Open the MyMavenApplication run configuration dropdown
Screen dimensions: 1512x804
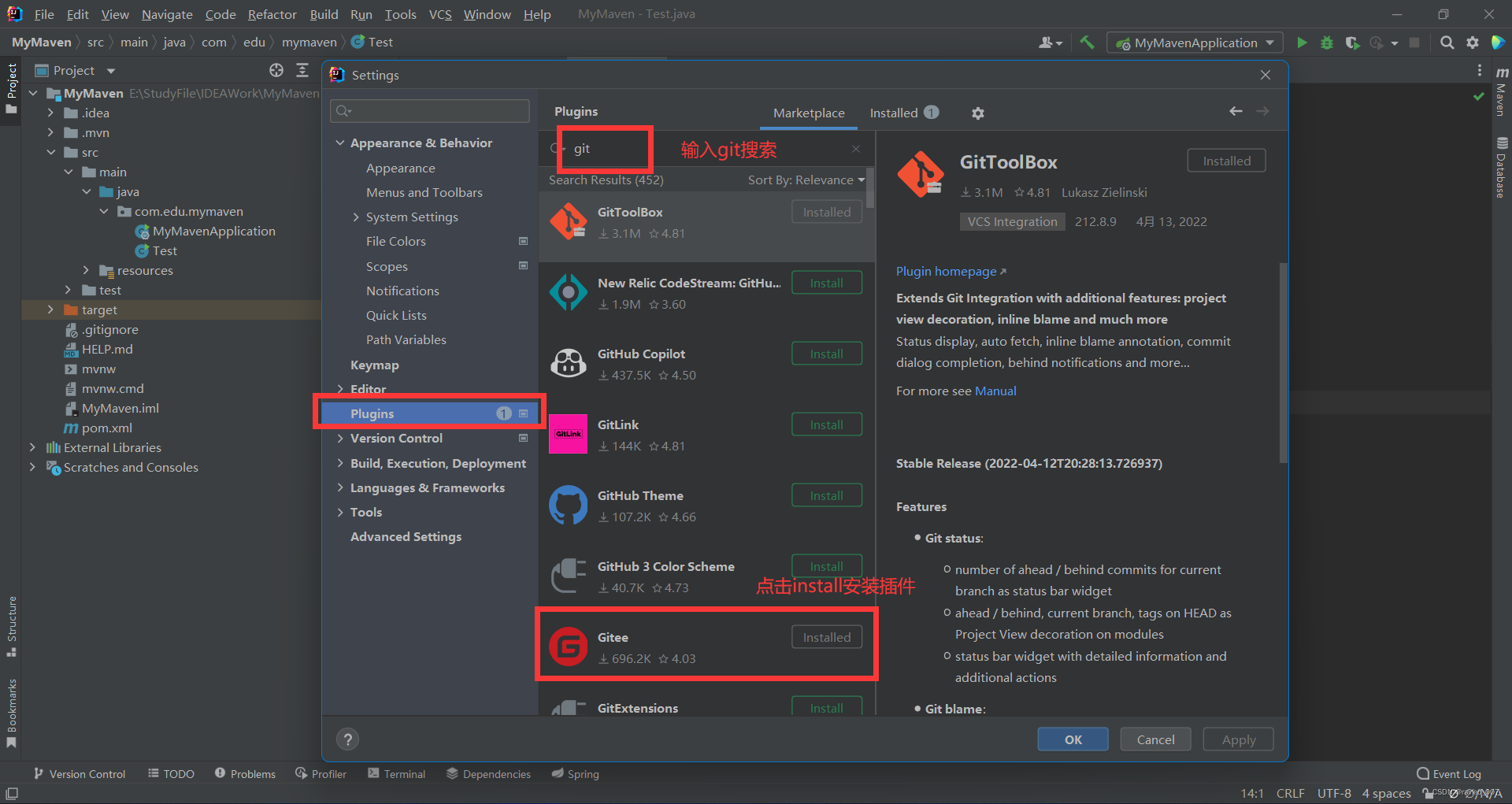coord(1195,43)
